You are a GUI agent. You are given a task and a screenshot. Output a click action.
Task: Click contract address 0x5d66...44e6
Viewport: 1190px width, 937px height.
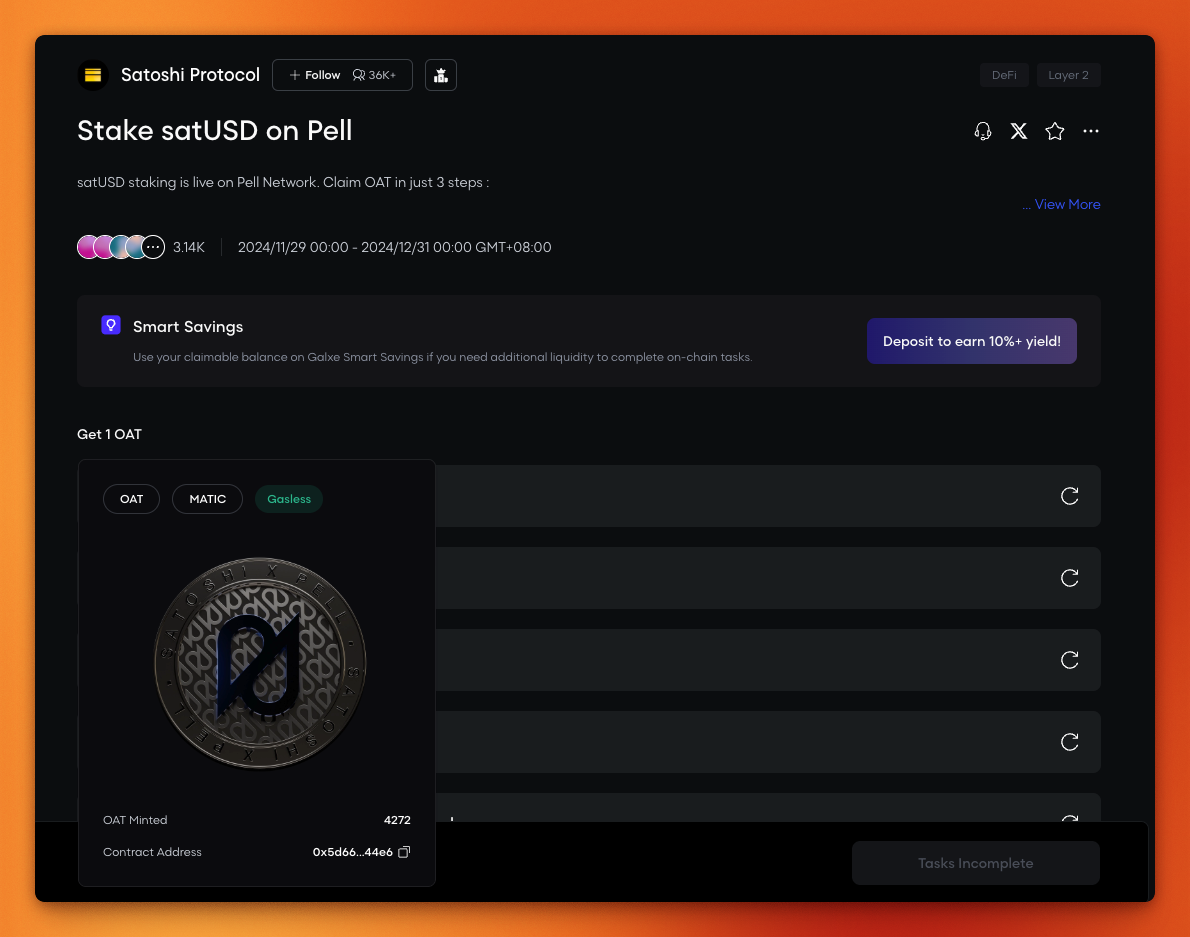353,852
